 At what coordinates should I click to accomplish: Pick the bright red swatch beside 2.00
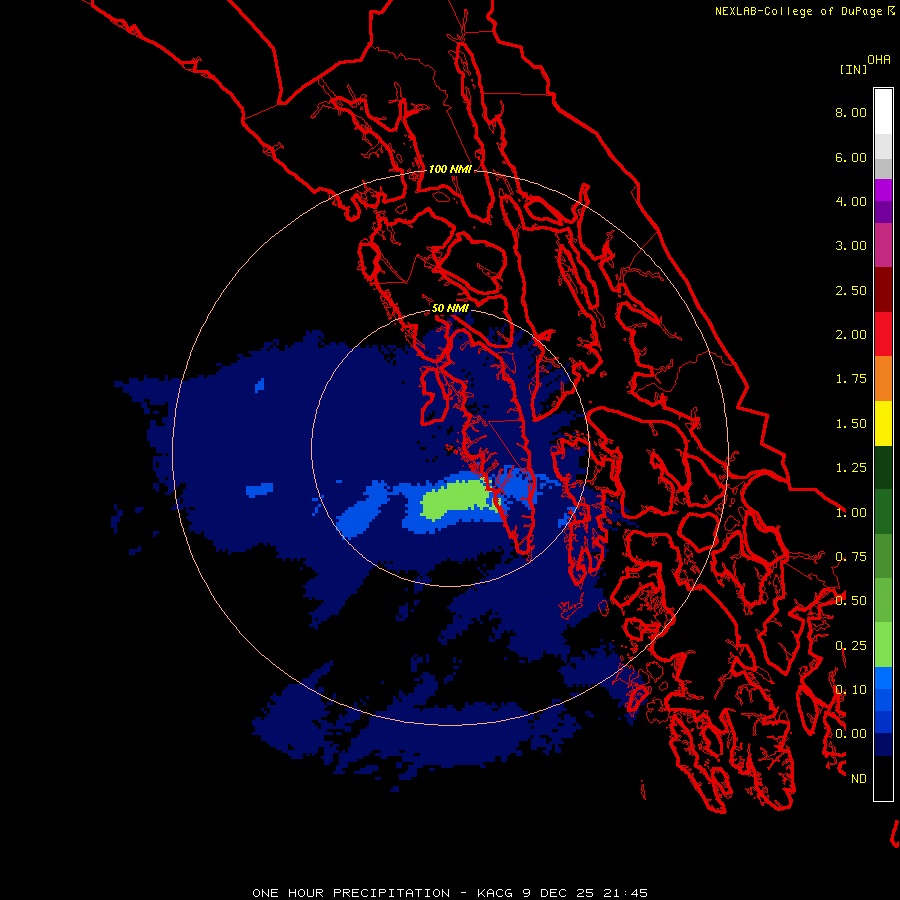coord(883,334)
